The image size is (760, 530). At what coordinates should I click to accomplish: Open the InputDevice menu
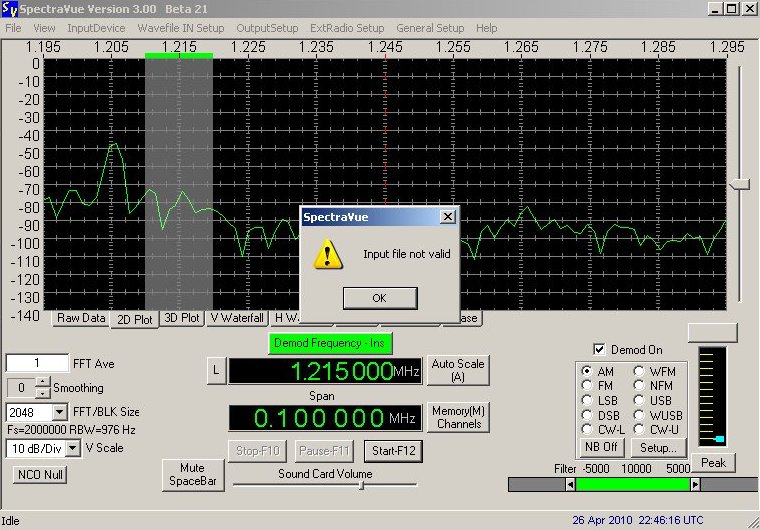pos(96,28)
